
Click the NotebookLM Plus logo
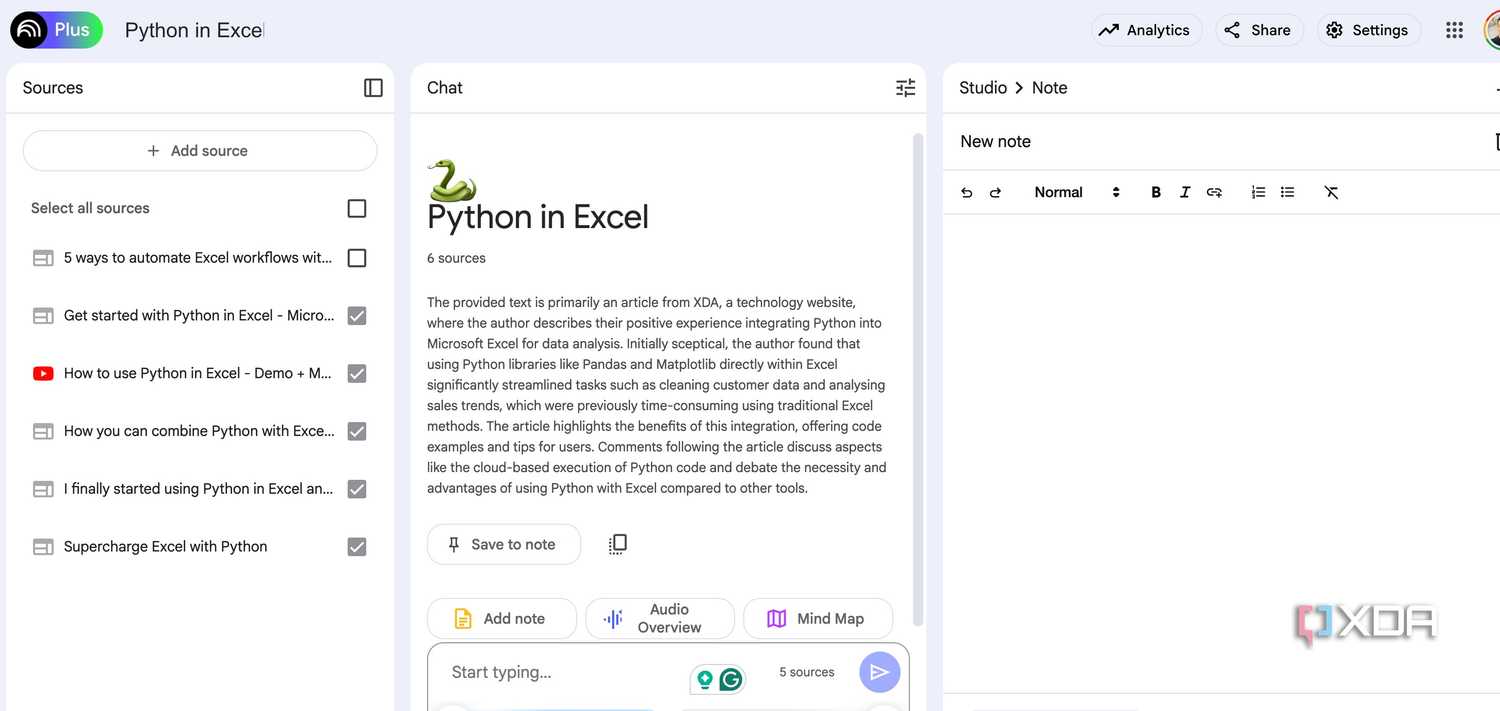point(57,30)
